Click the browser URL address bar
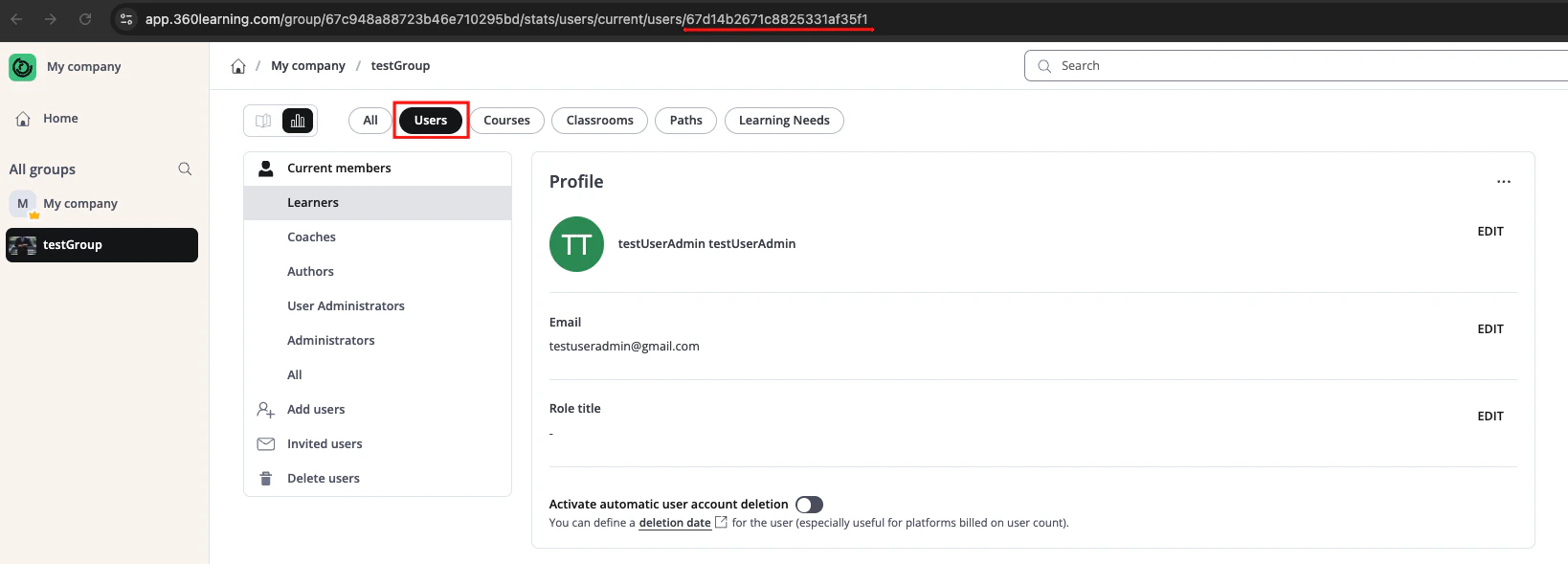Image resolution: width=1568 pixels, height=564 pixels. click(x=506, y=19)
